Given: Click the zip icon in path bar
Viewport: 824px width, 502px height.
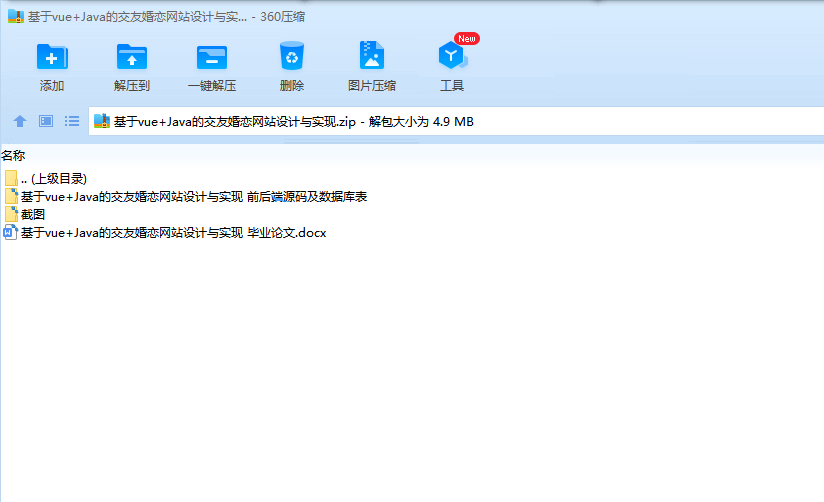Looking at the screenshot, I should click(101, 121).
